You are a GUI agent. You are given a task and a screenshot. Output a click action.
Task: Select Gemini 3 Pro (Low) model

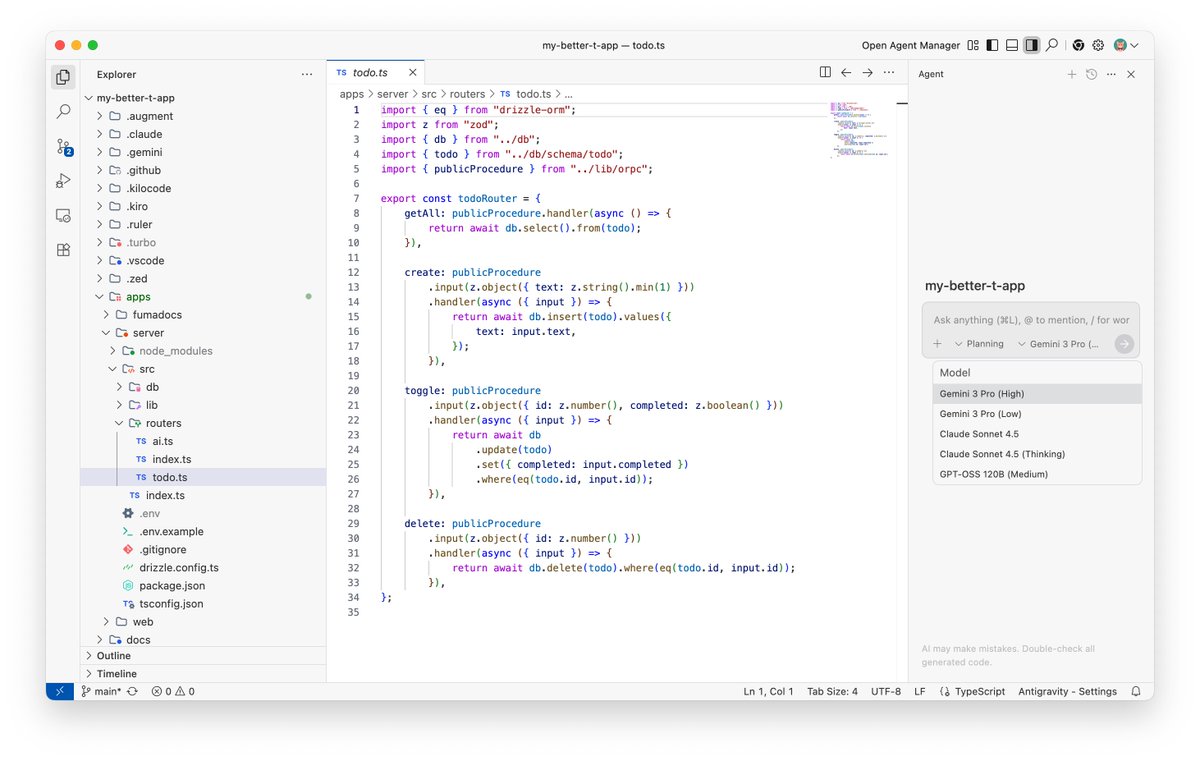1037,414
